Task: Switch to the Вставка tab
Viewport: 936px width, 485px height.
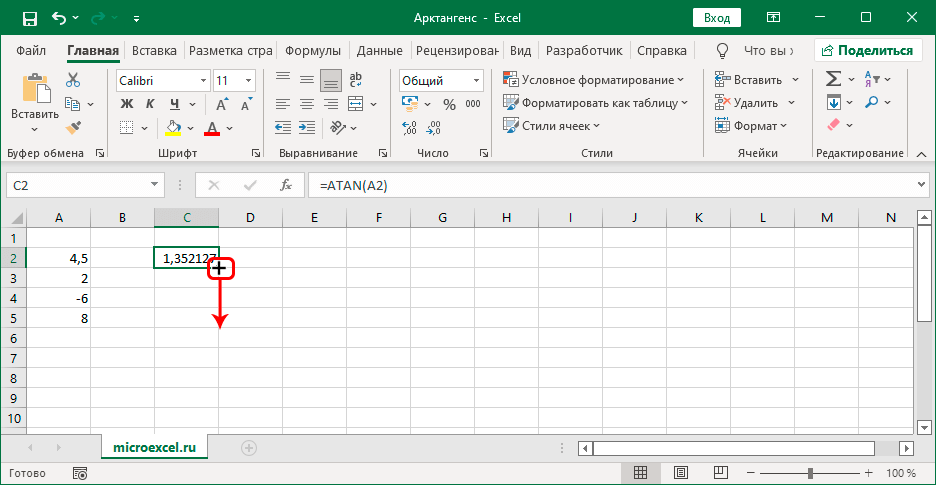Action: click(154, 50)
